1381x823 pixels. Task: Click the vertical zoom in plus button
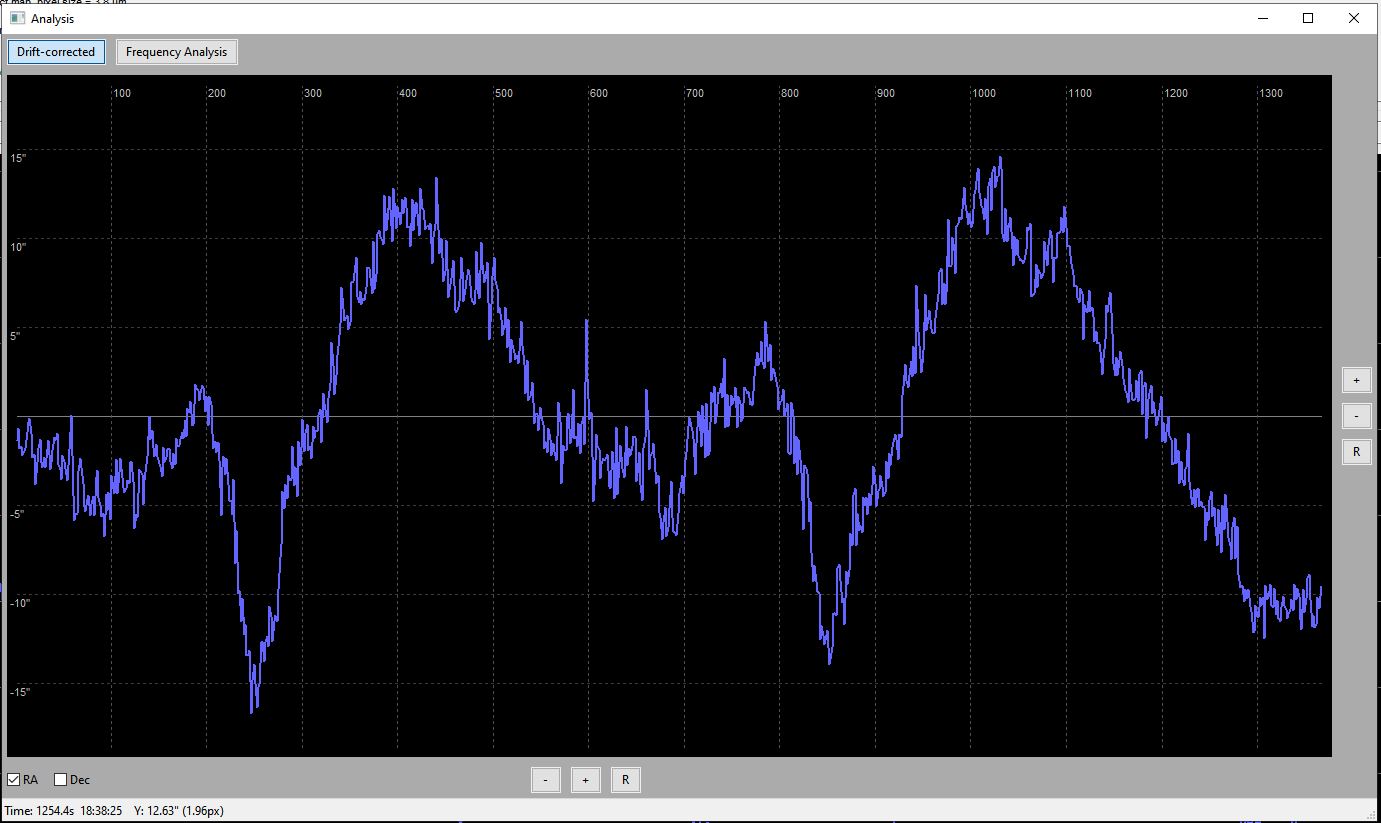coord(1356,380)
